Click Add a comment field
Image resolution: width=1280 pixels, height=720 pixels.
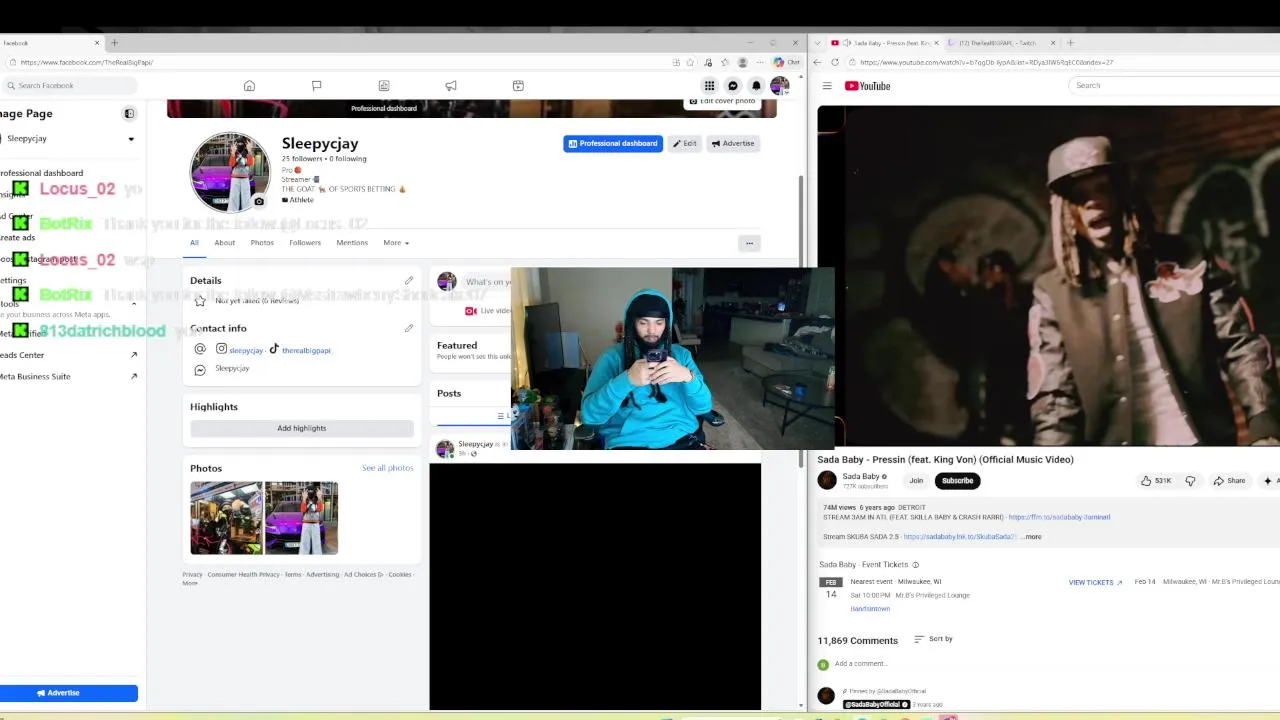tap(861, 664)
